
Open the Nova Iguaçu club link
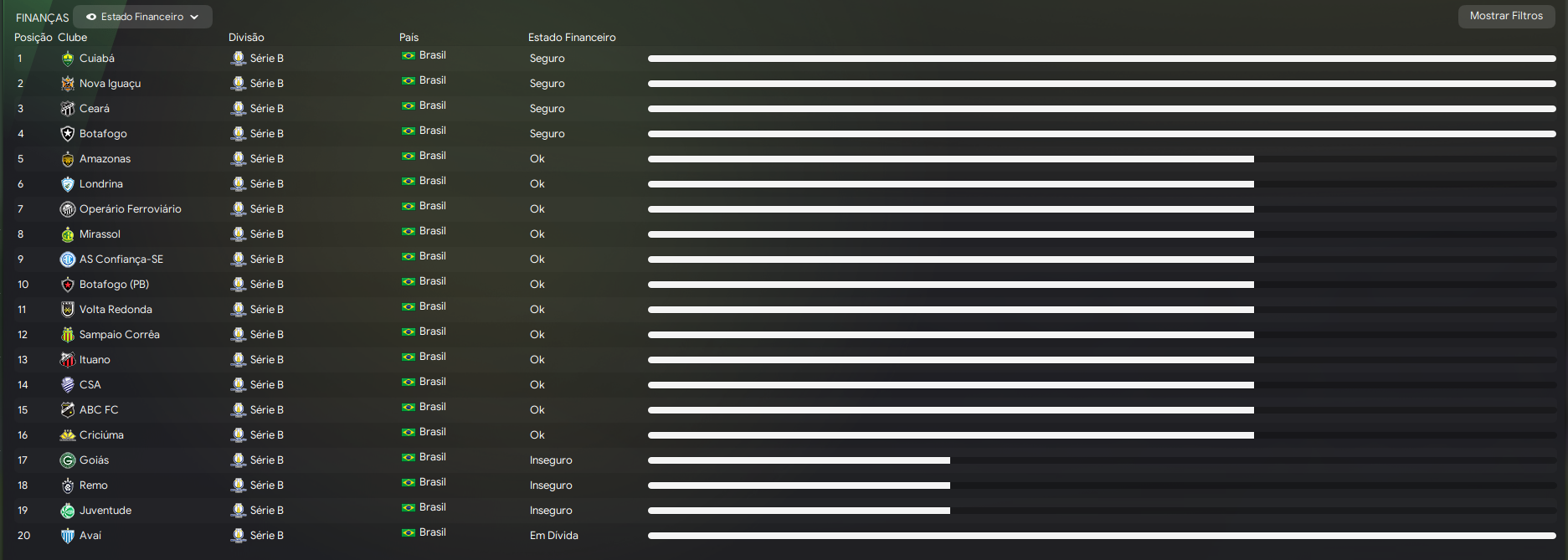(x=110, y=84)
